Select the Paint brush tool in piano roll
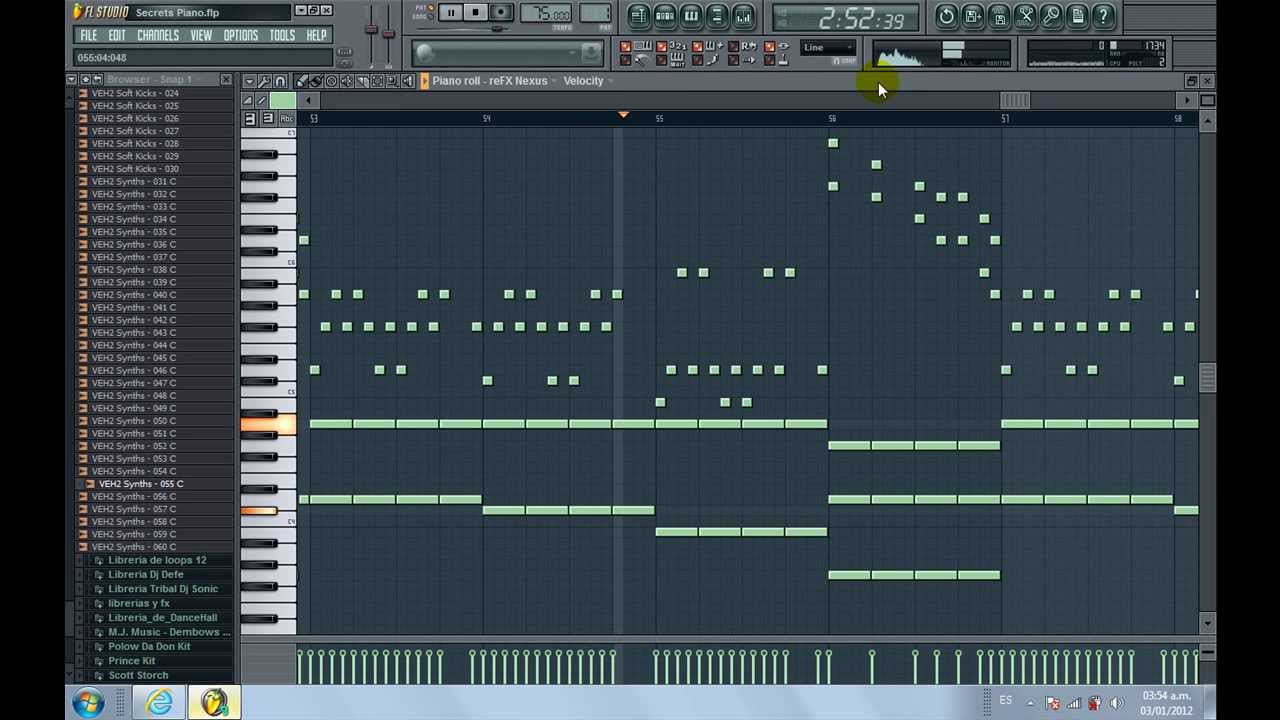 (316, 81)
